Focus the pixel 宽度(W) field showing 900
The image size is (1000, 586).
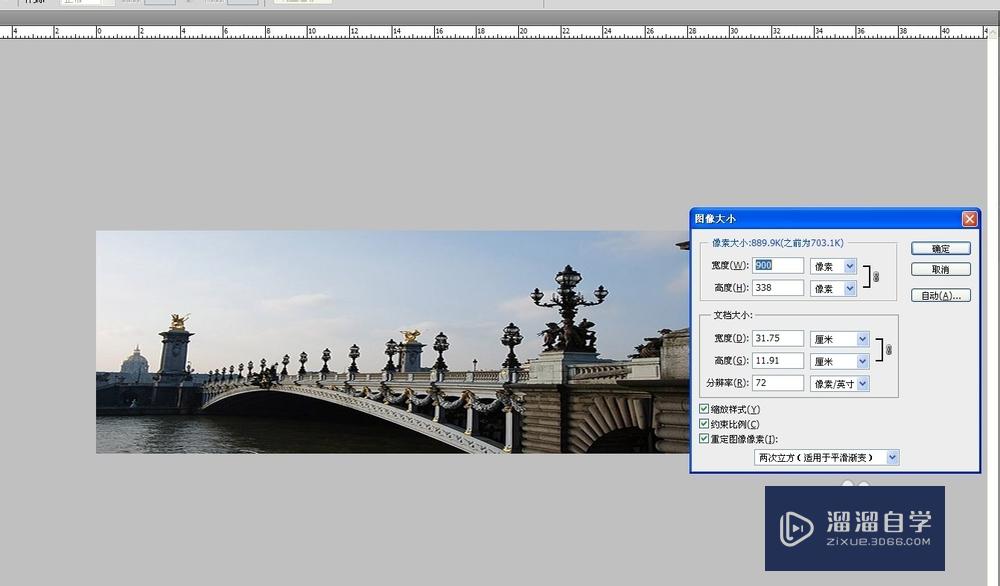(x=777, y=265)
